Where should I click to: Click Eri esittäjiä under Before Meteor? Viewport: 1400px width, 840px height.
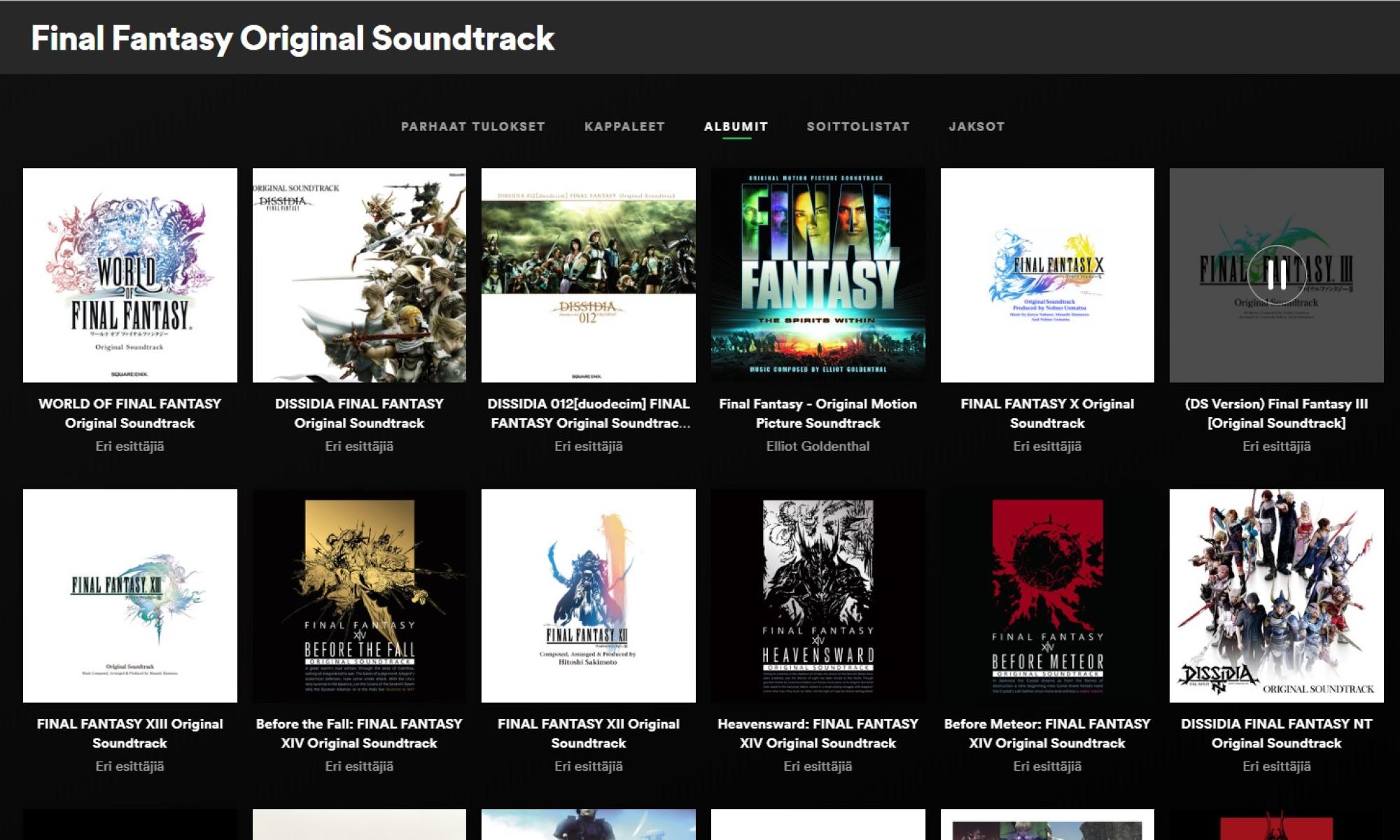pyautogui.click(x=1047, y=766)
